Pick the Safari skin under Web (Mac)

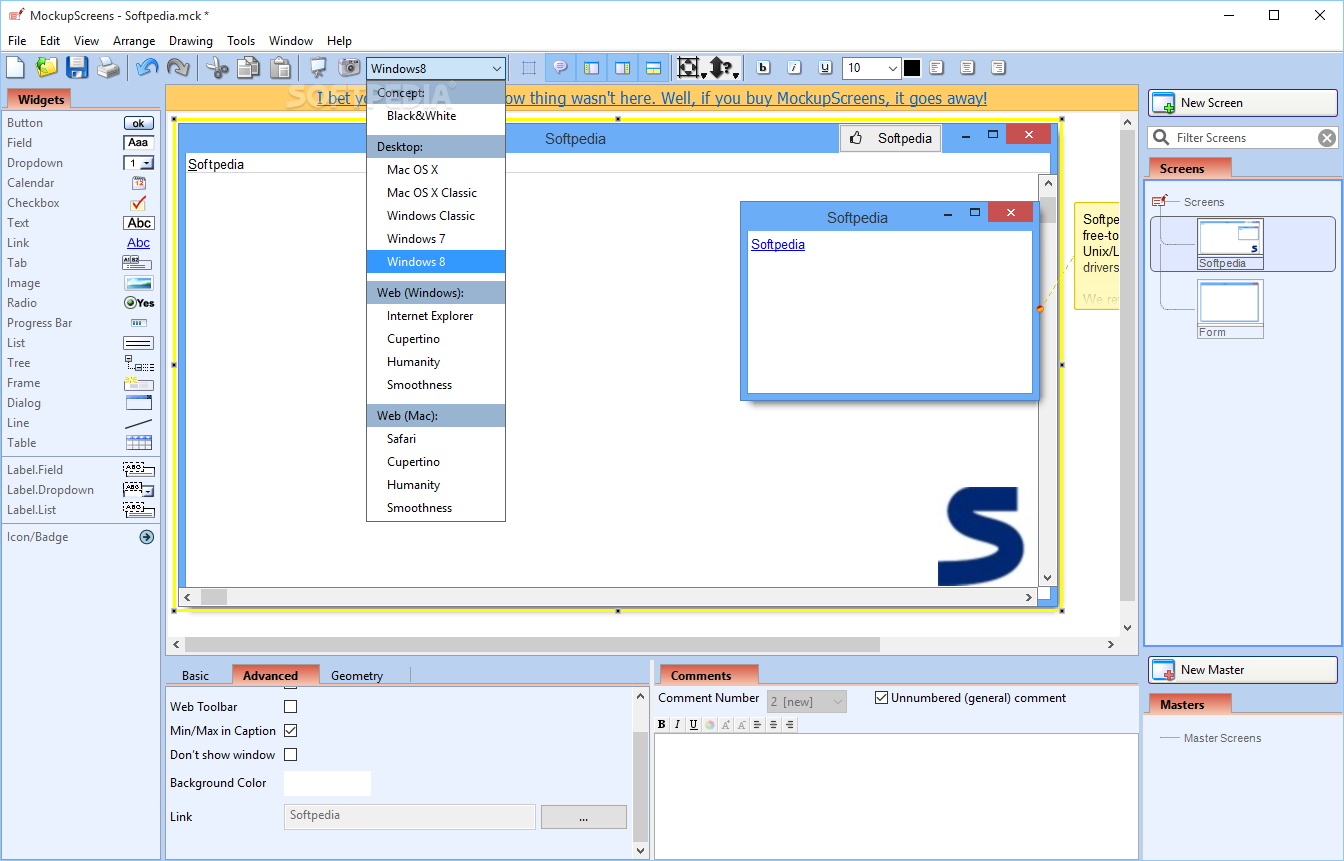point(436,439)
